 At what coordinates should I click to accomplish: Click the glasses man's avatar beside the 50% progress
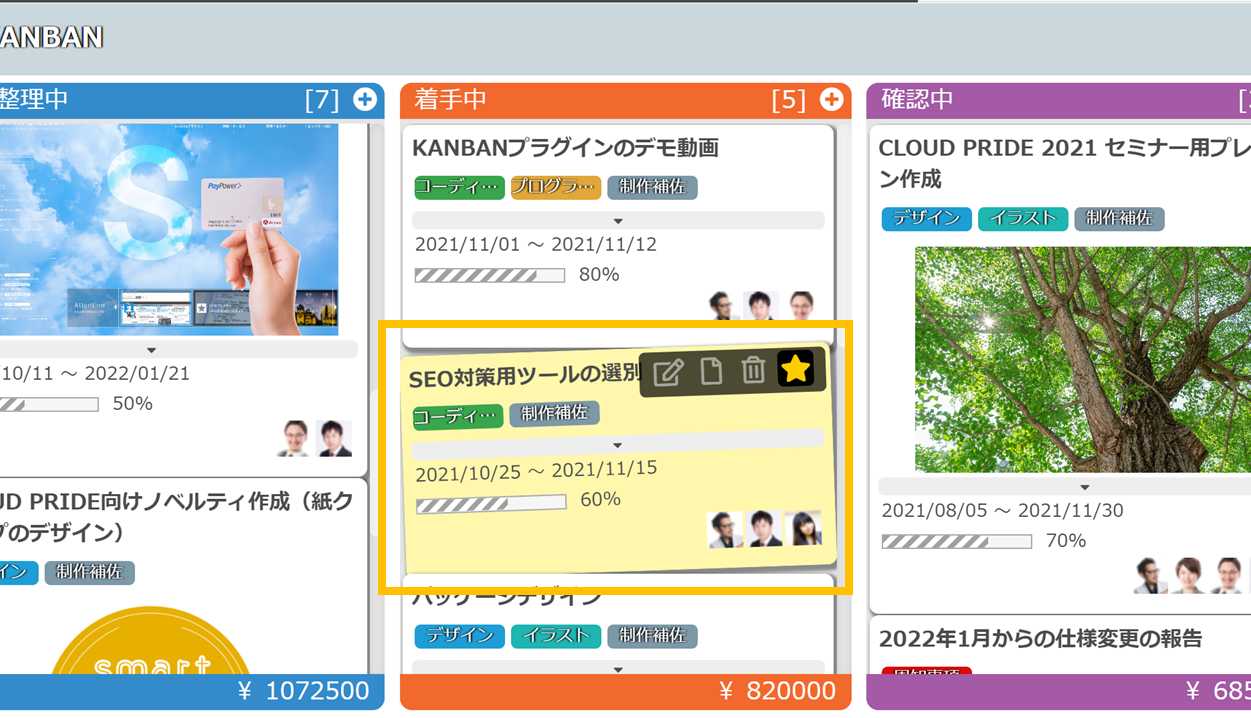(294, 438)
